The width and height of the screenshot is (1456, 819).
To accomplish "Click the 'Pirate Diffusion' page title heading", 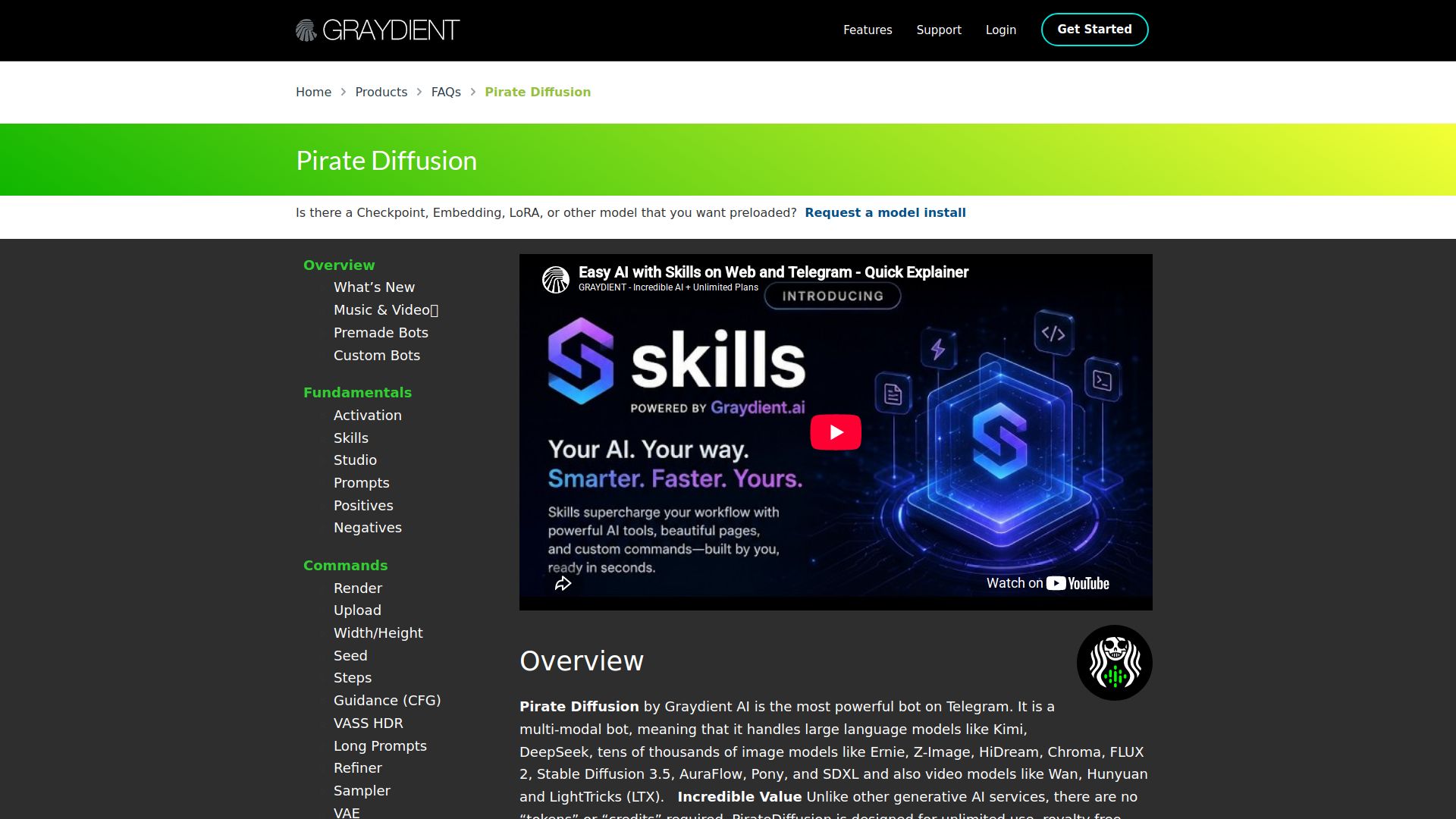I will [x=386, y=161].
